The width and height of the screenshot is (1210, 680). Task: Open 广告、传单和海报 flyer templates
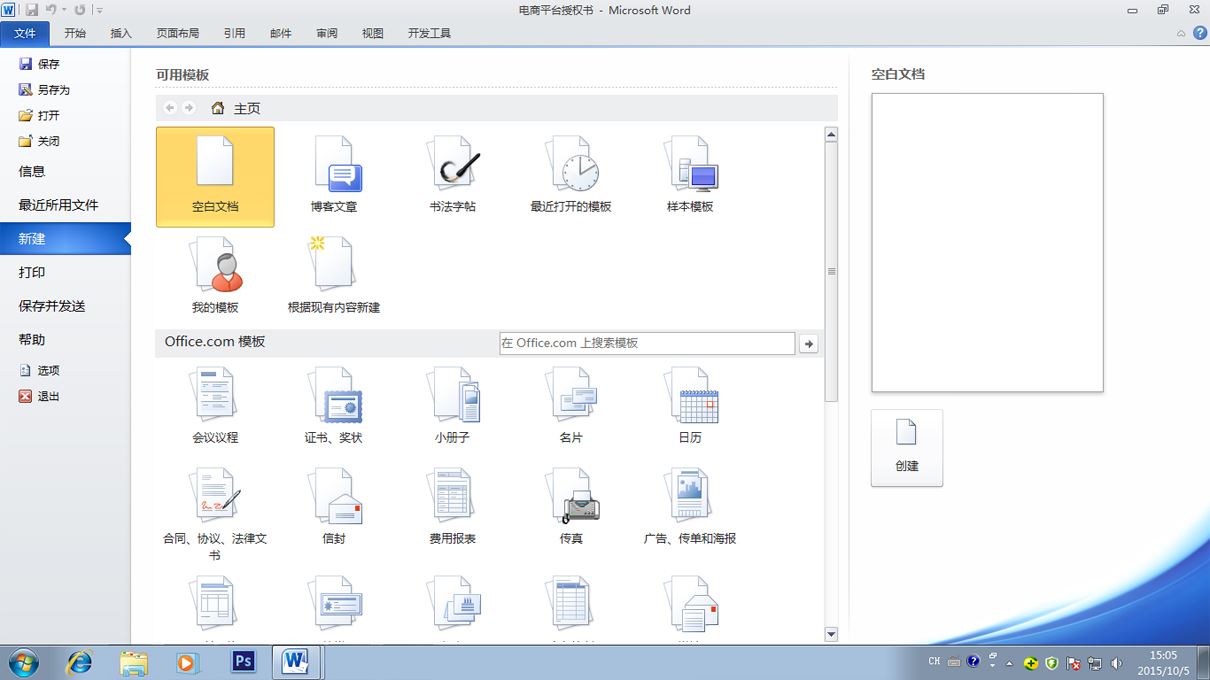pyautogui.click(x=690, y=508)
